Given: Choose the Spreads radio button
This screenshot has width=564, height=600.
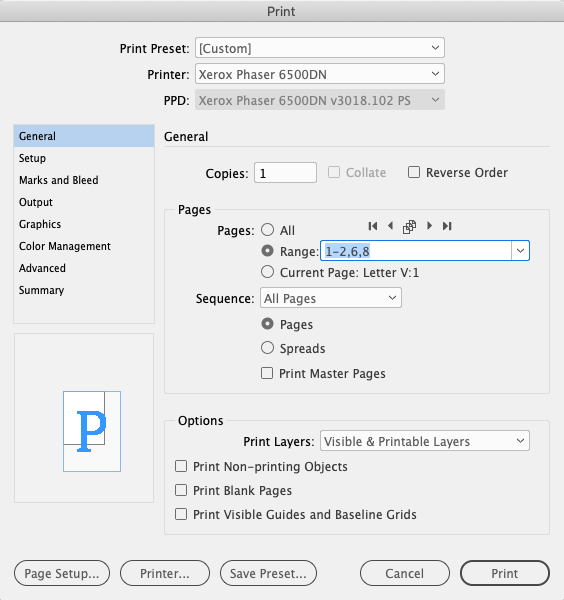Looking at the screenshot, I should (267, 348).
